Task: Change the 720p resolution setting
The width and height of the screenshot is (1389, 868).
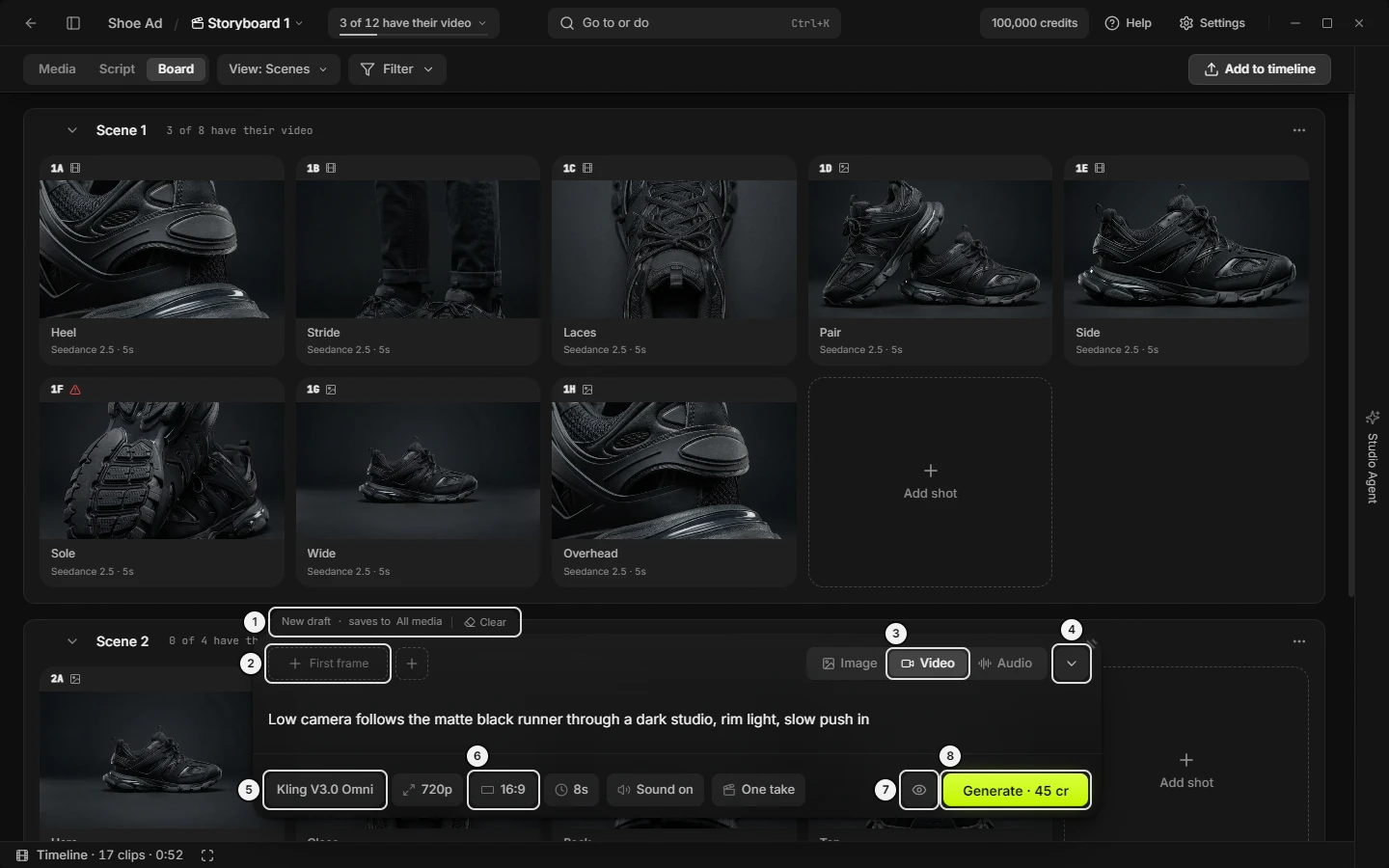Action: (427, 790)
